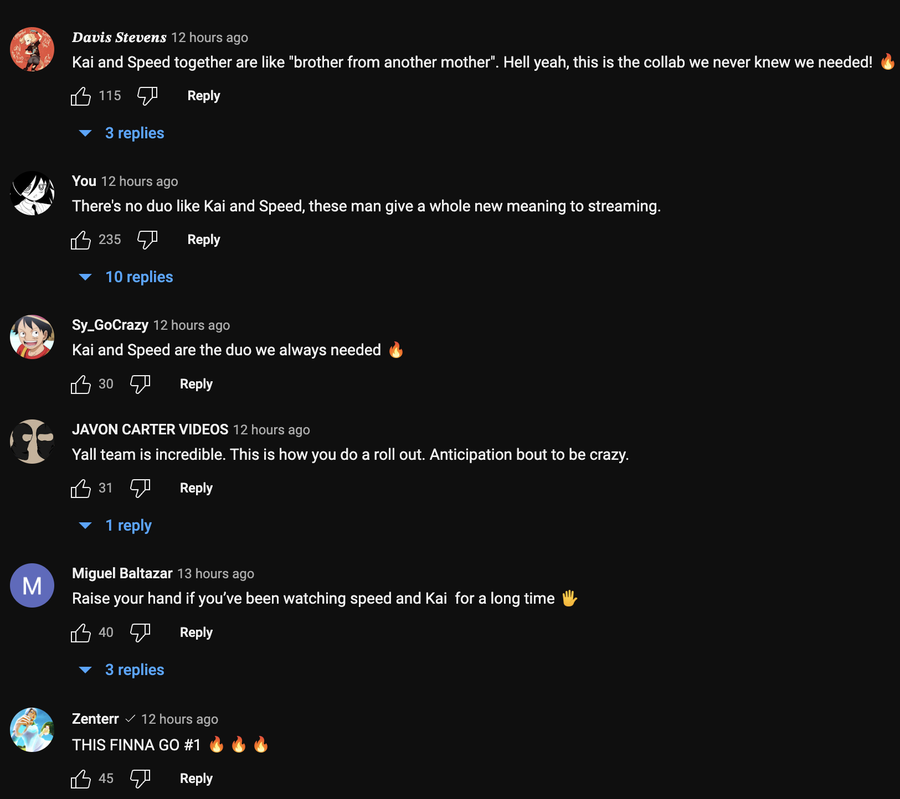
Task: Click Miguel Baltazar's purple M avatar
Action: tap(32, 586)
